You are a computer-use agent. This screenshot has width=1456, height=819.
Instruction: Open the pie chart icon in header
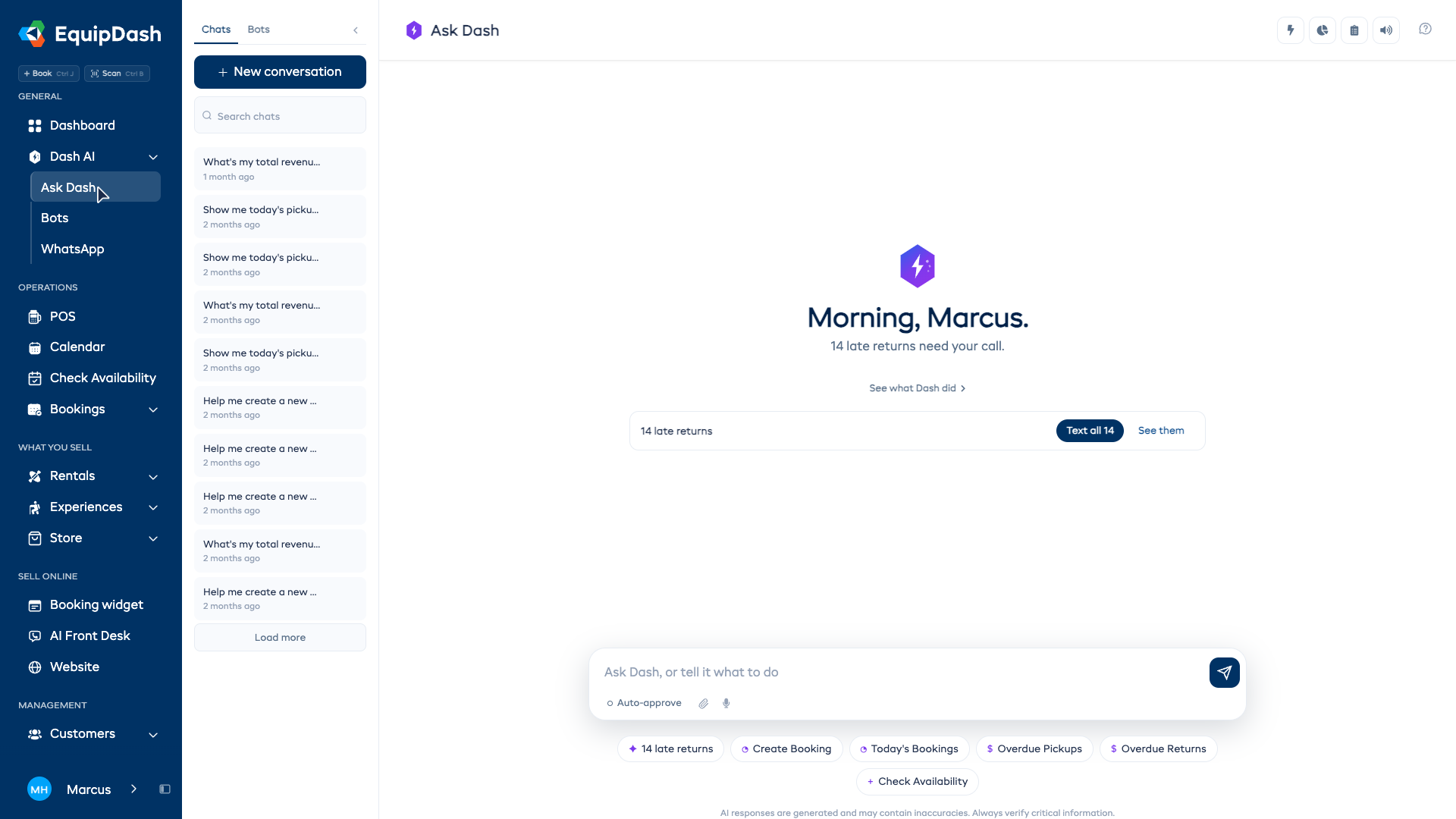click(x=1323, y=30)
